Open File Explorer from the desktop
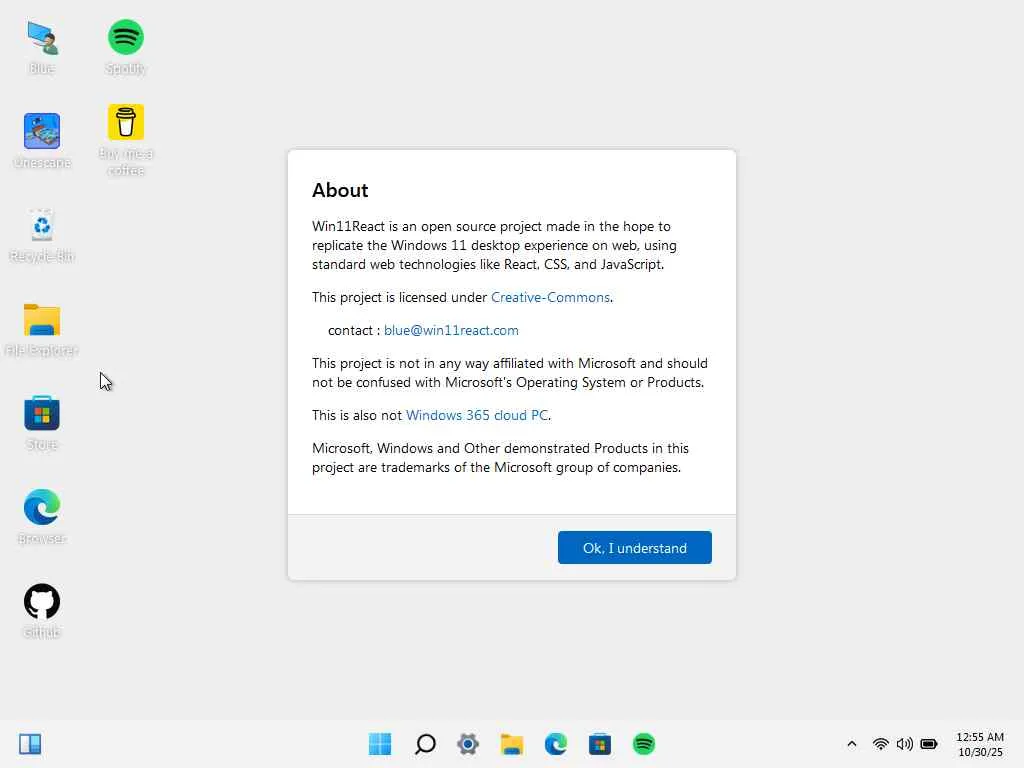 (x=42, y=329)
